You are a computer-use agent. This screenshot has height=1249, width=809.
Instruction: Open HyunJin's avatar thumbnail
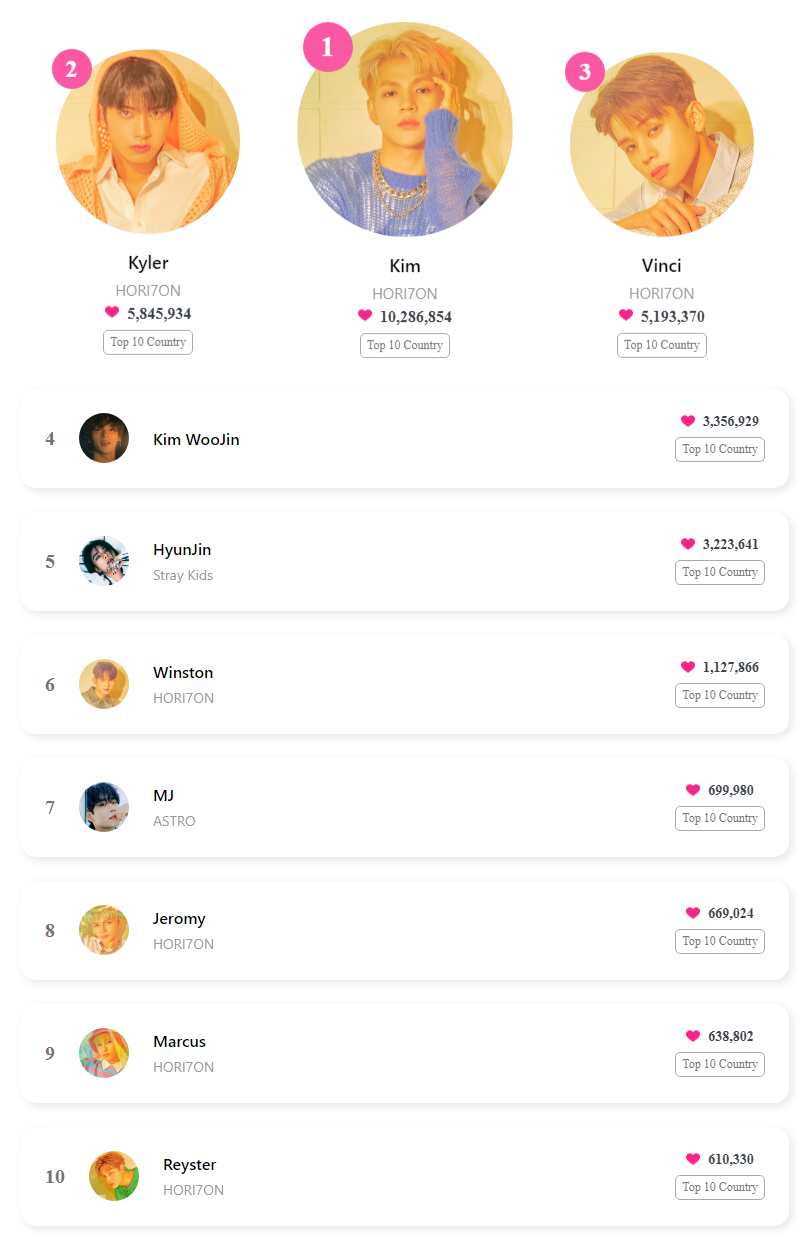(104, 561)
